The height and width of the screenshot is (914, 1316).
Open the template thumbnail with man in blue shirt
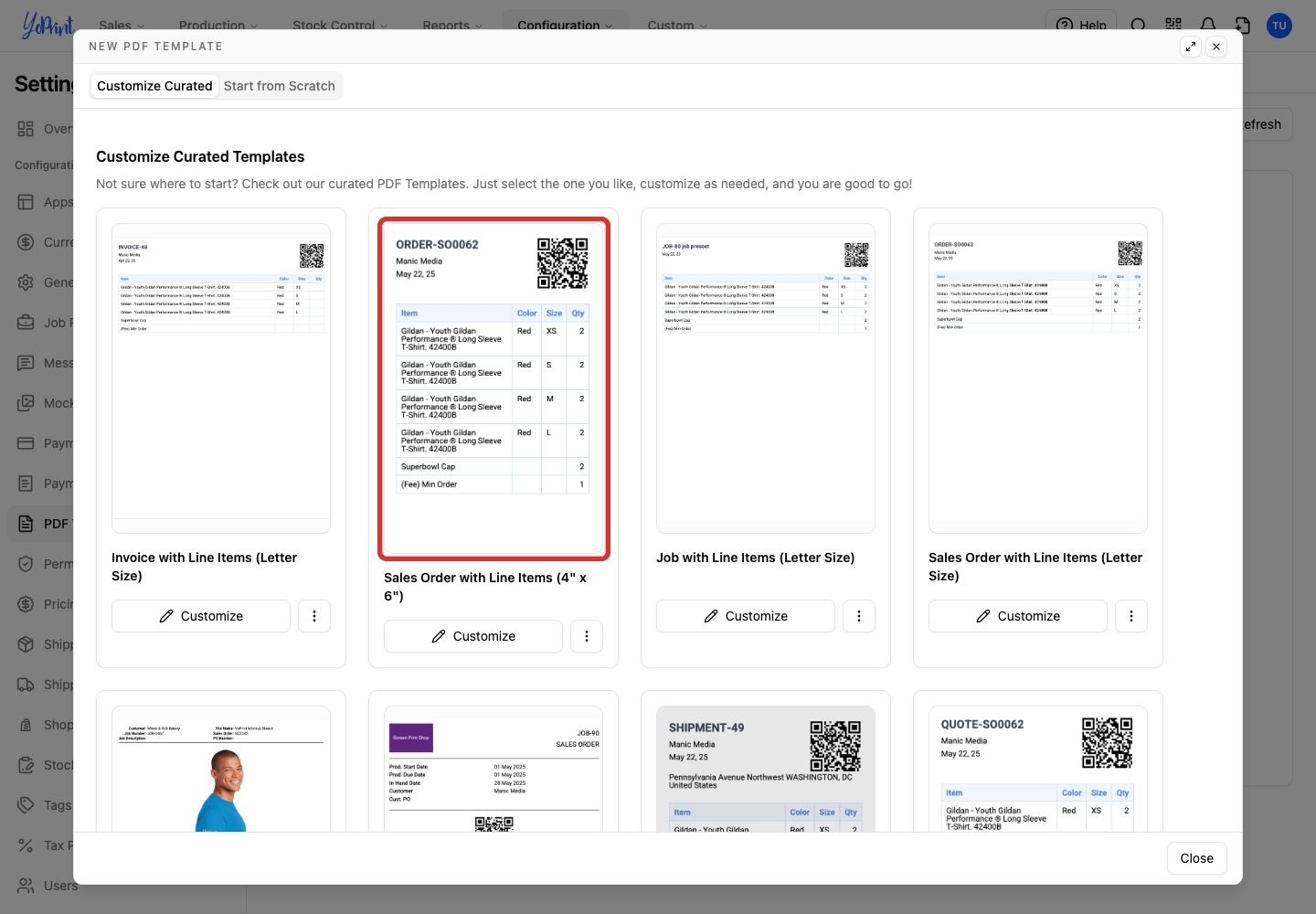tap(221, 769)
